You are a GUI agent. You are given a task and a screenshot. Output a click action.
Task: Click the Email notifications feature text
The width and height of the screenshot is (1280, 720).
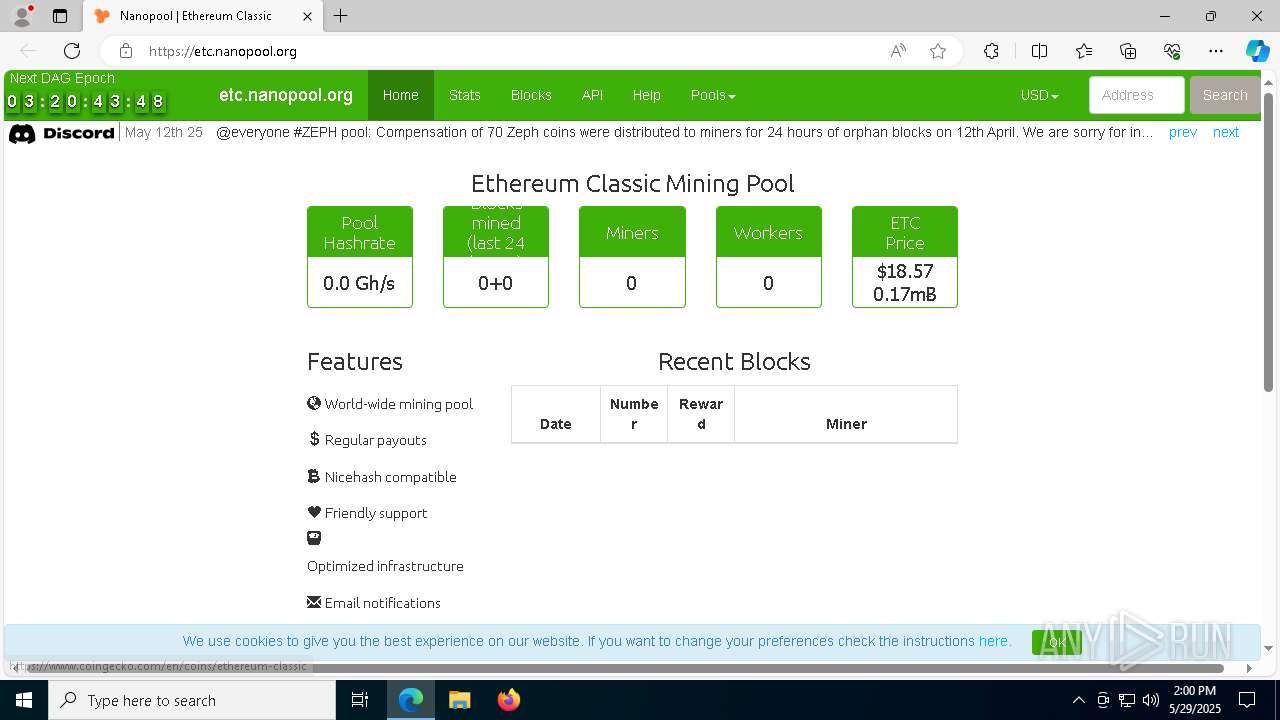382,603
